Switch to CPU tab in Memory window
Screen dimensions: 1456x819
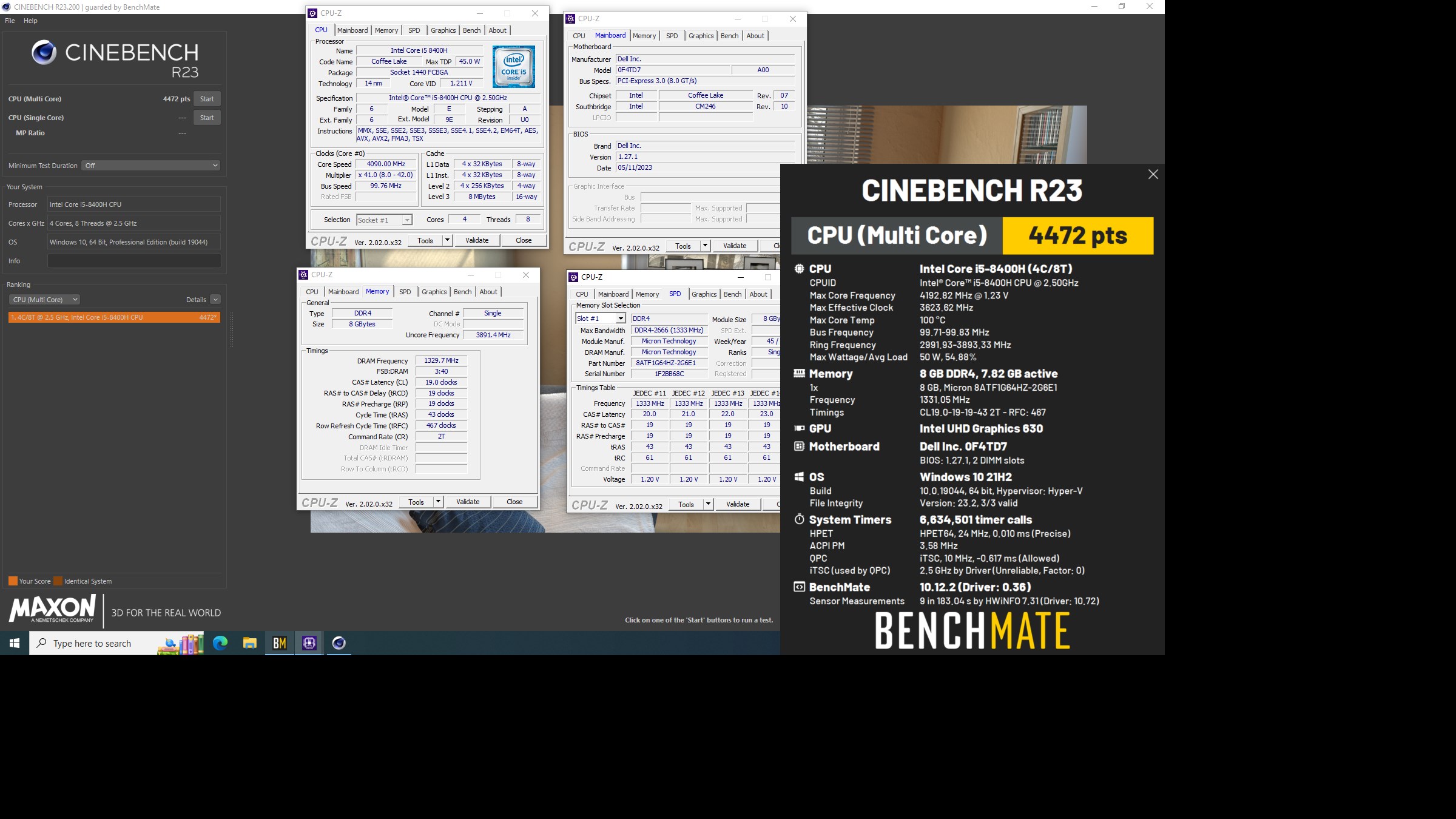click(312, 292)
